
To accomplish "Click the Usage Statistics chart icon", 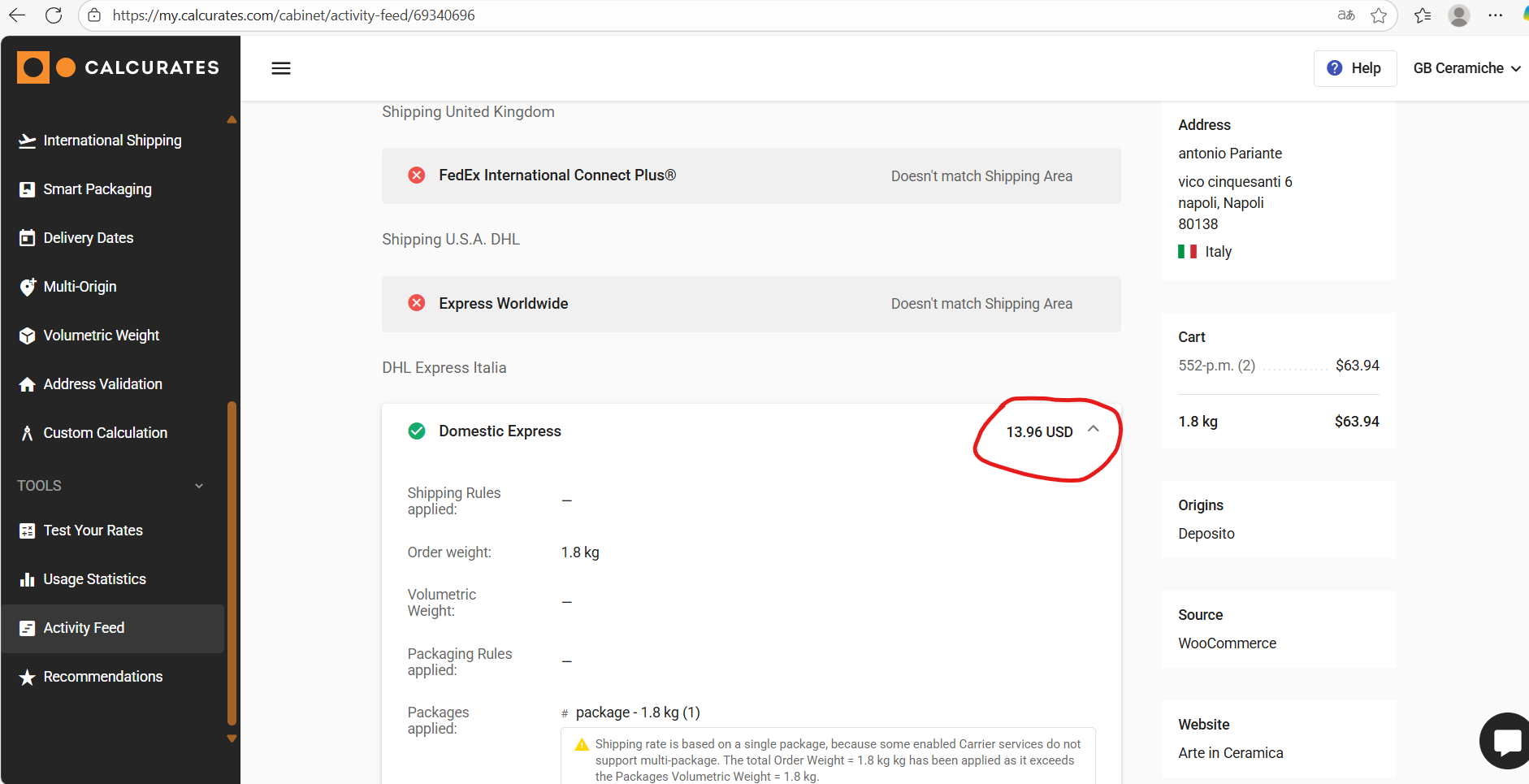I will click(28, 579).
